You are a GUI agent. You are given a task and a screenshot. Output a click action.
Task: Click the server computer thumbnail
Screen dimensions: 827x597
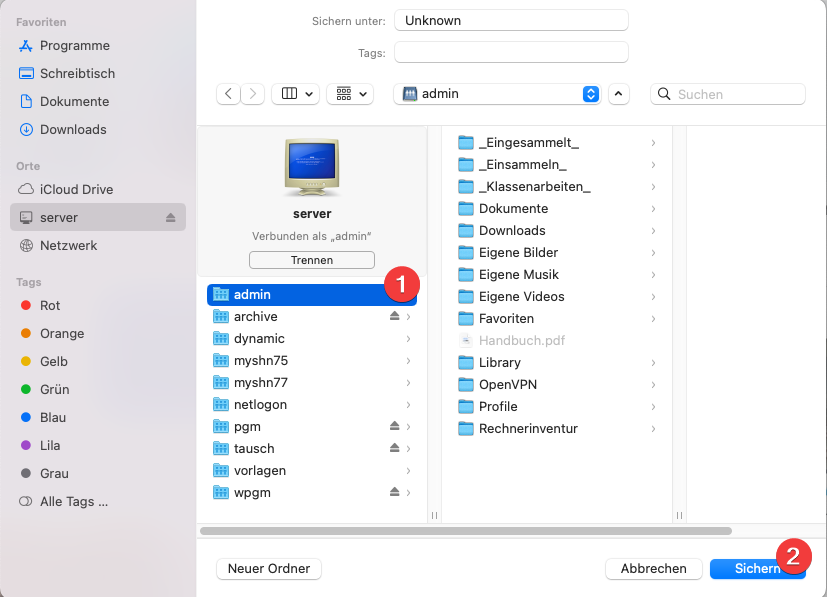312,167
